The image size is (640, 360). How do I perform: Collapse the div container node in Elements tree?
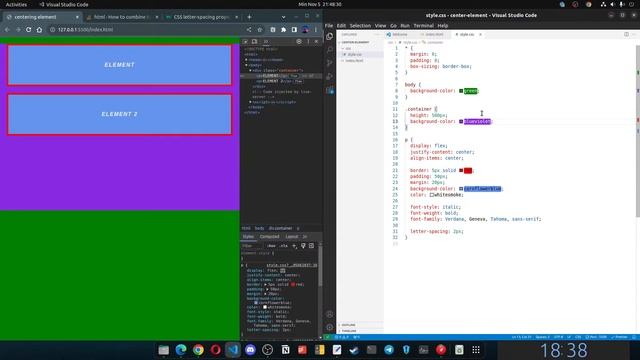pos(250,70)
